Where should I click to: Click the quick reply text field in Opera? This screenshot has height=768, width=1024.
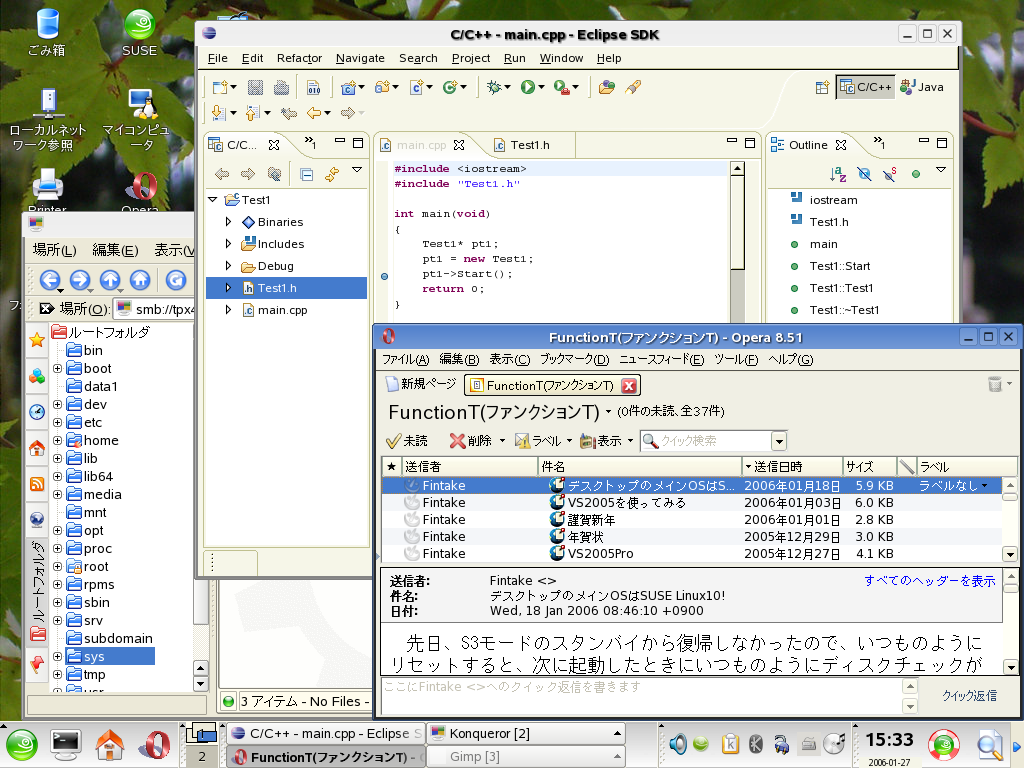click(641, 696)
